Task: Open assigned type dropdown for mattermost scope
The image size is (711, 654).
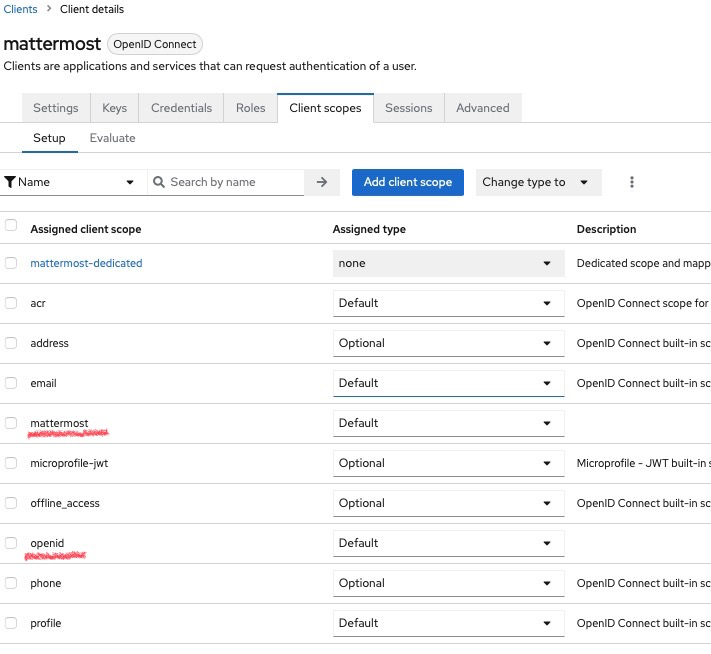Action: pos(448,423)
